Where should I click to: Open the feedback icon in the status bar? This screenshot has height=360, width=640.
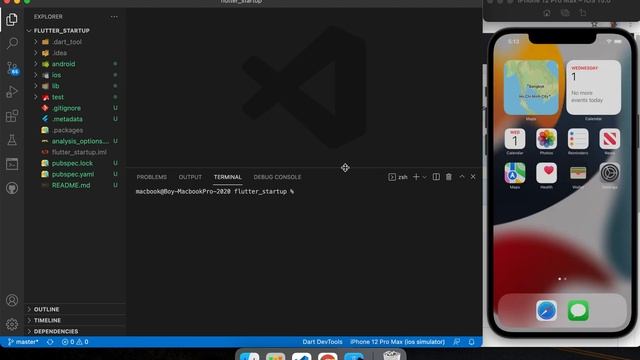coord(457,342)
